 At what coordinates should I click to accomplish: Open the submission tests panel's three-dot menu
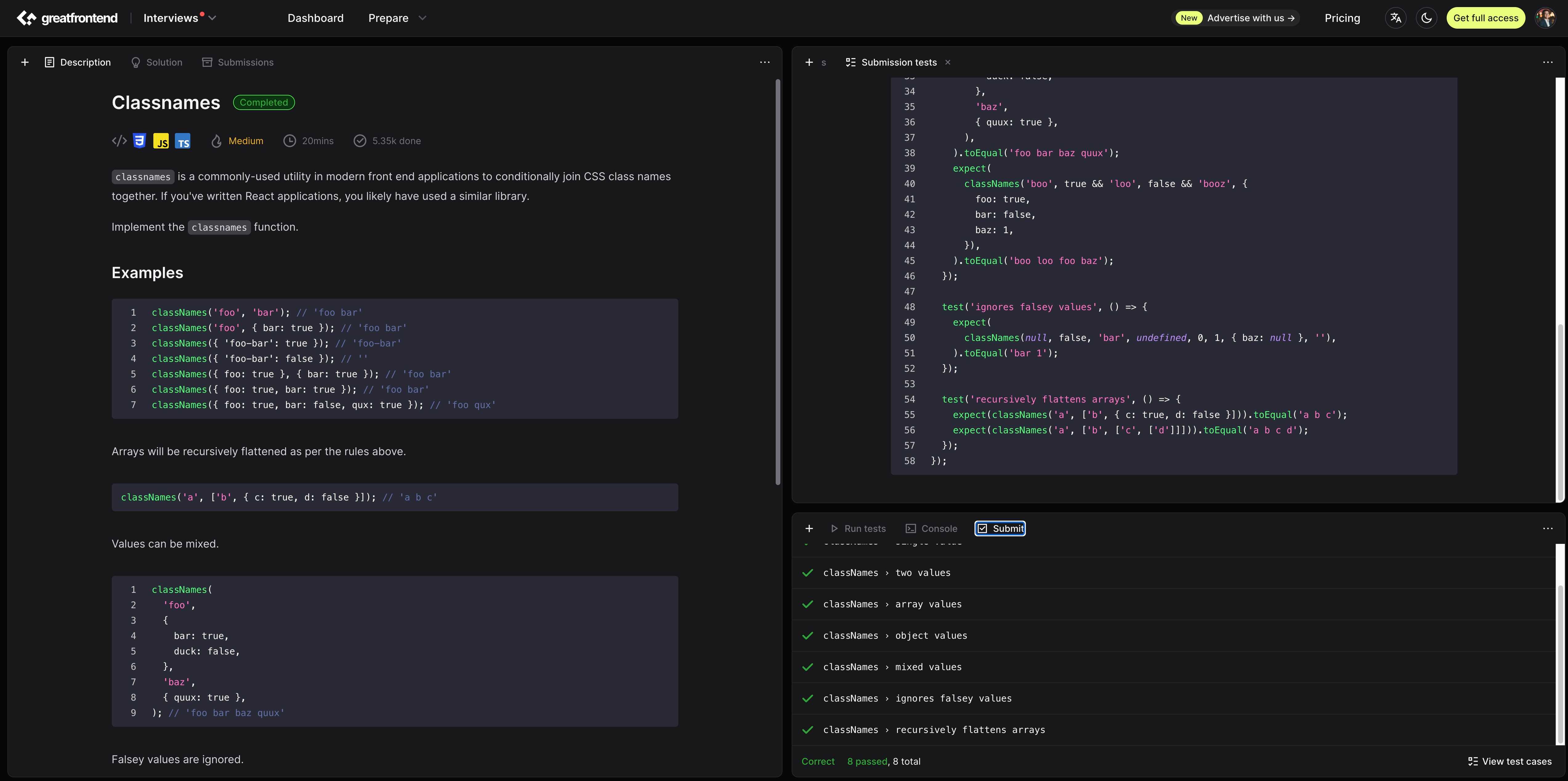click(x=1547, y=62)
